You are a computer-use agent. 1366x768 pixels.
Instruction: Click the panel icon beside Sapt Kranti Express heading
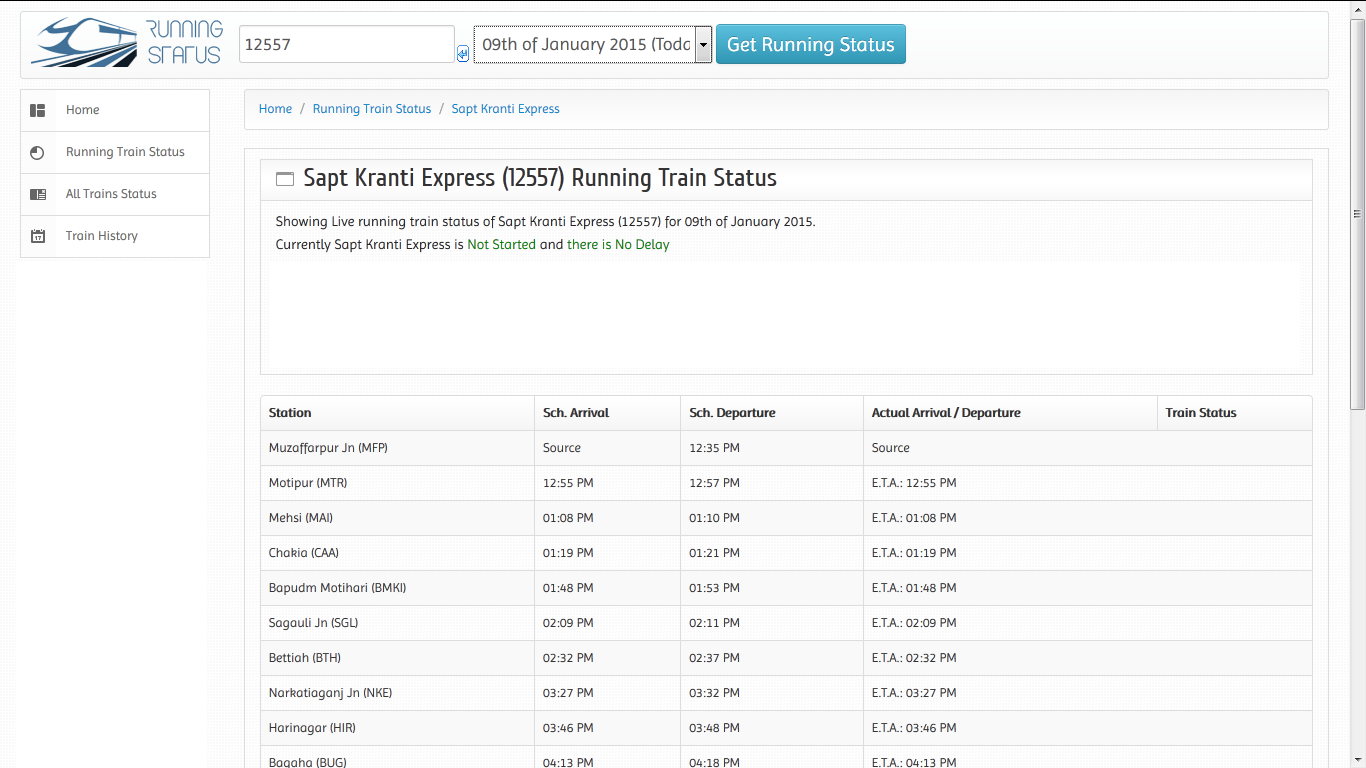click(285, 179)
